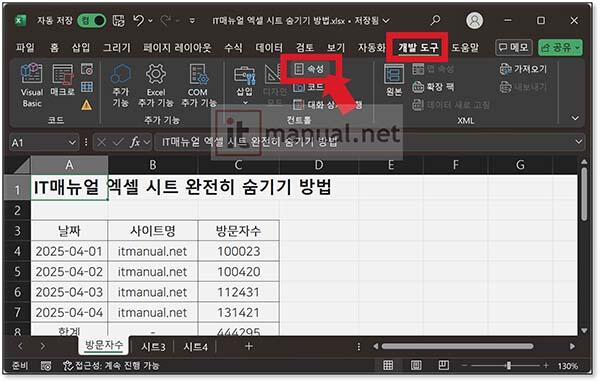
Task: Expand the formula bar
Action: click(579, 142)
